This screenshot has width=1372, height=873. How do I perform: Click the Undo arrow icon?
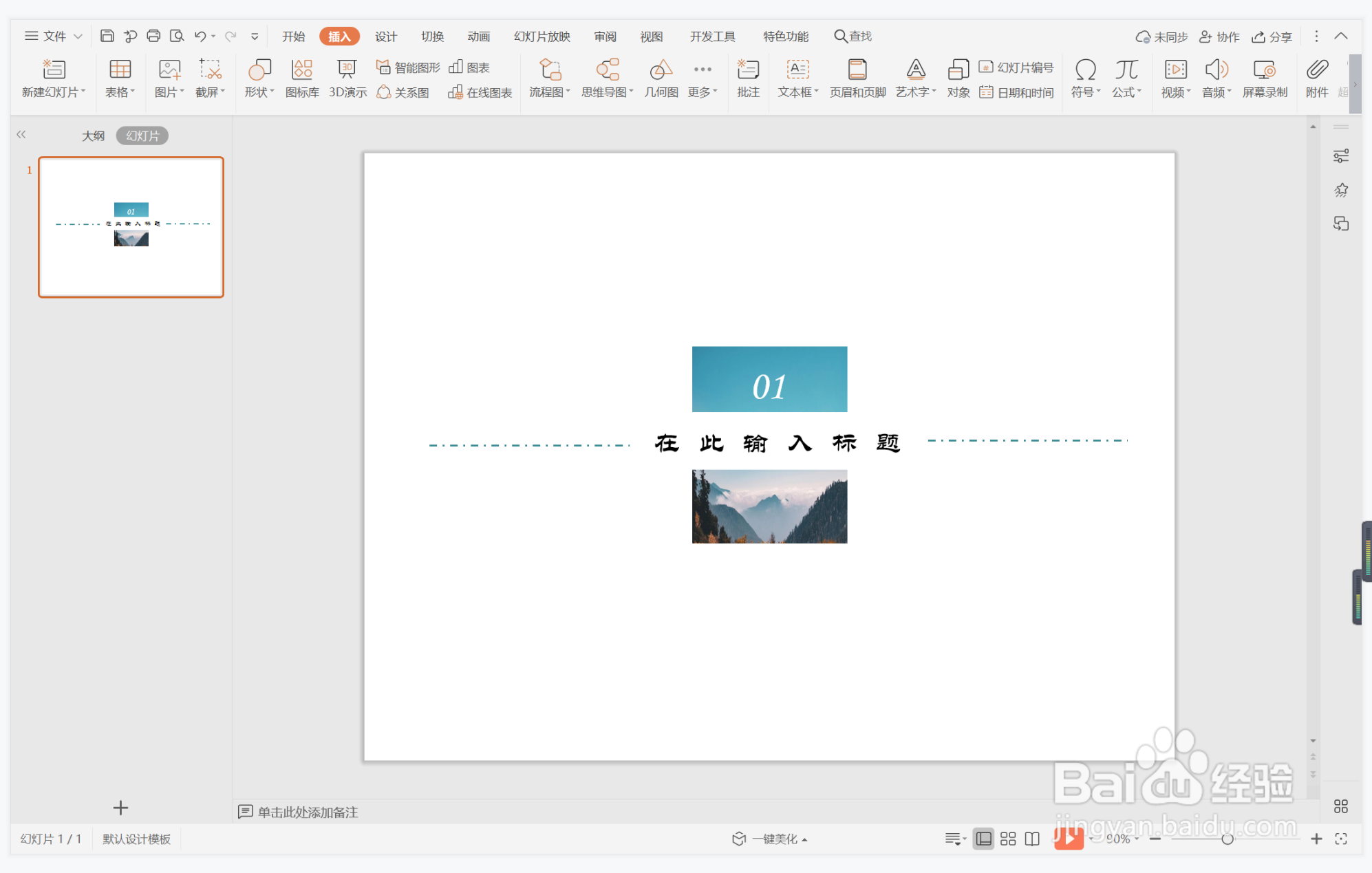coord(200,36)
